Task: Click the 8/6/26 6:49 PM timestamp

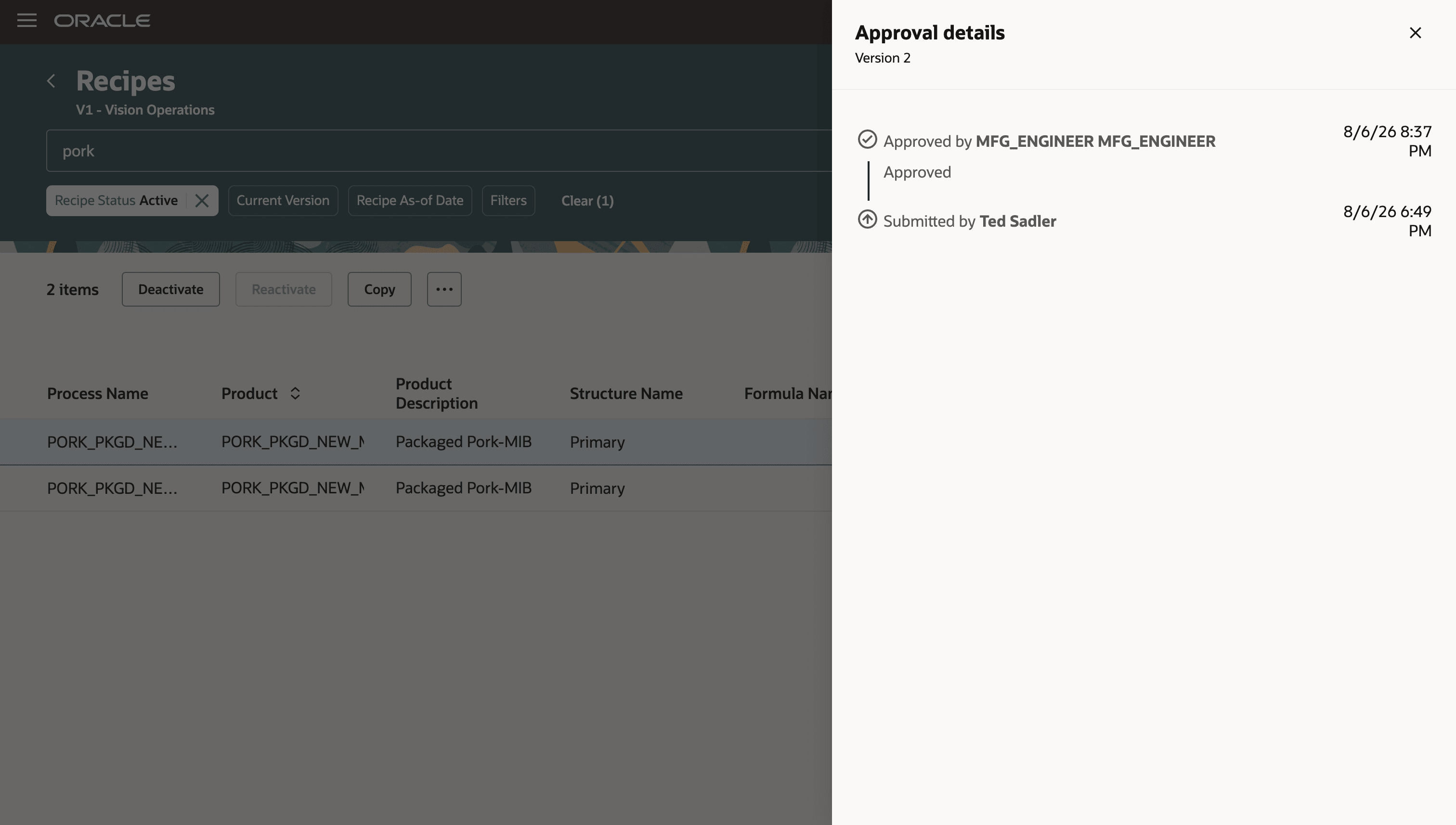Action: pos(1388,221)
